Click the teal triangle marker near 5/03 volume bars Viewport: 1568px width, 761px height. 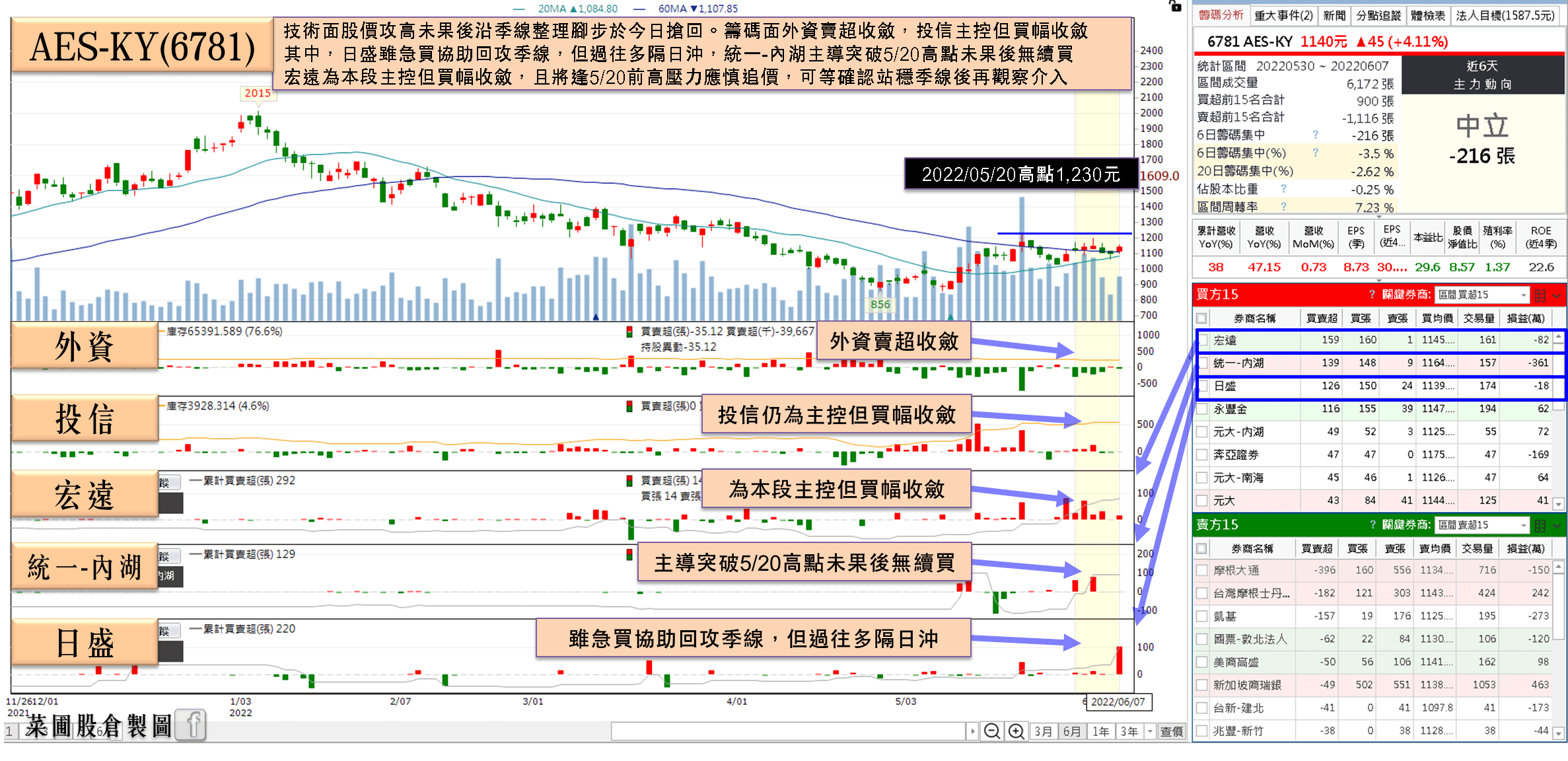[x=950, y=317]
